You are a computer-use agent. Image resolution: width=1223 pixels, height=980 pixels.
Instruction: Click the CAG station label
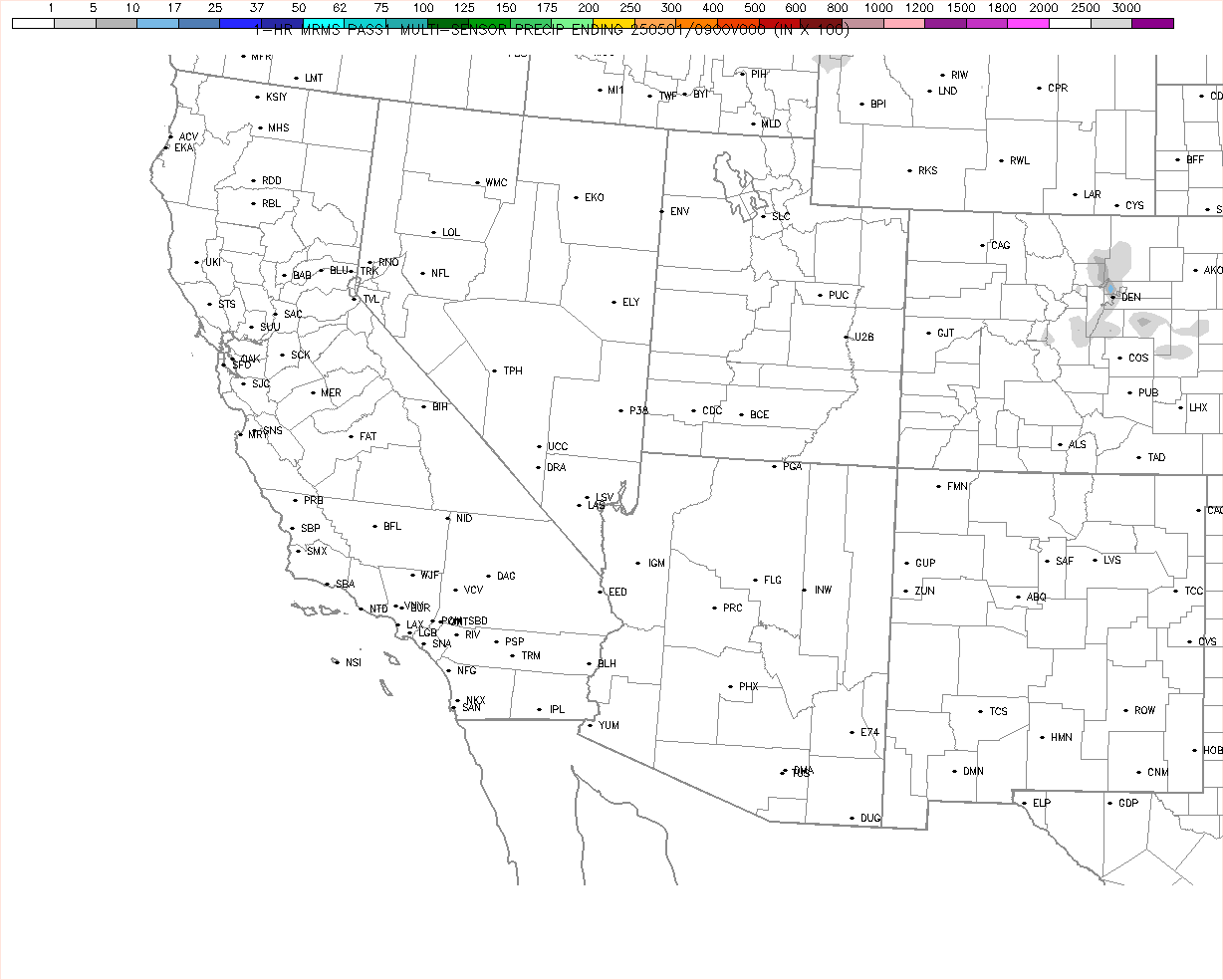coord(1001,246)
